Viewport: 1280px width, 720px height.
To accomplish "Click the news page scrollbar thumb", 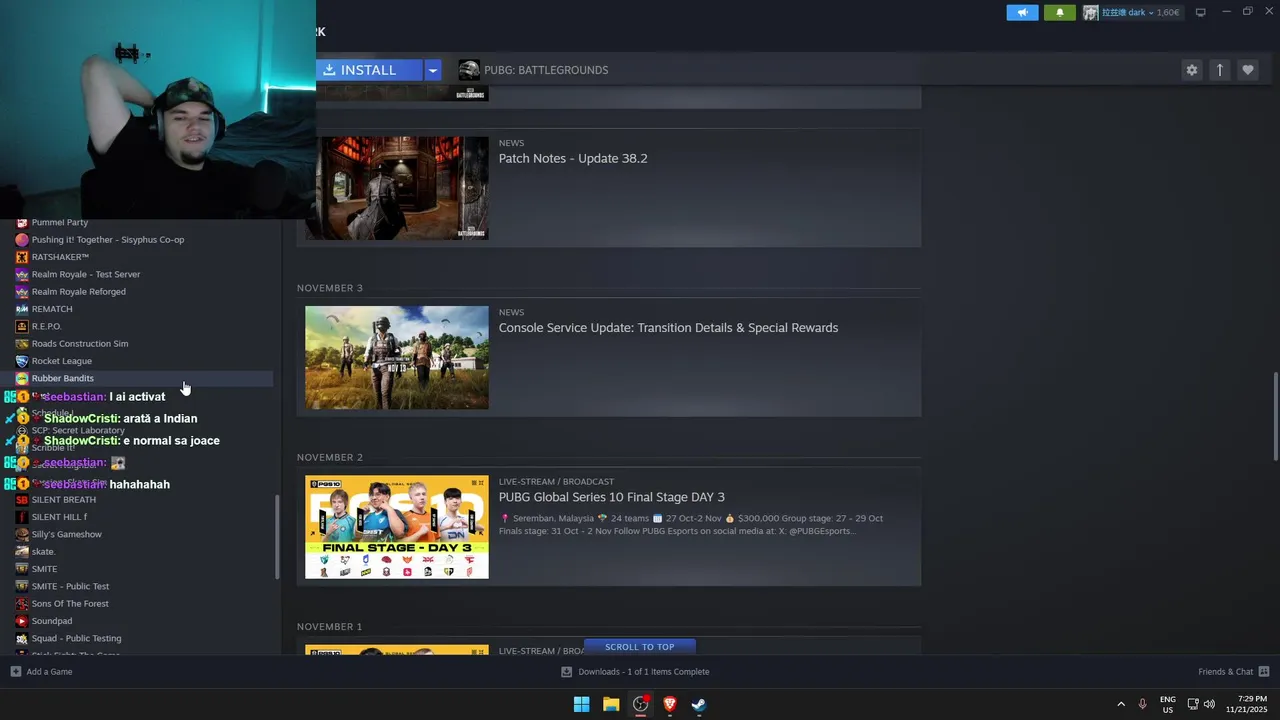I will 1274,416.
